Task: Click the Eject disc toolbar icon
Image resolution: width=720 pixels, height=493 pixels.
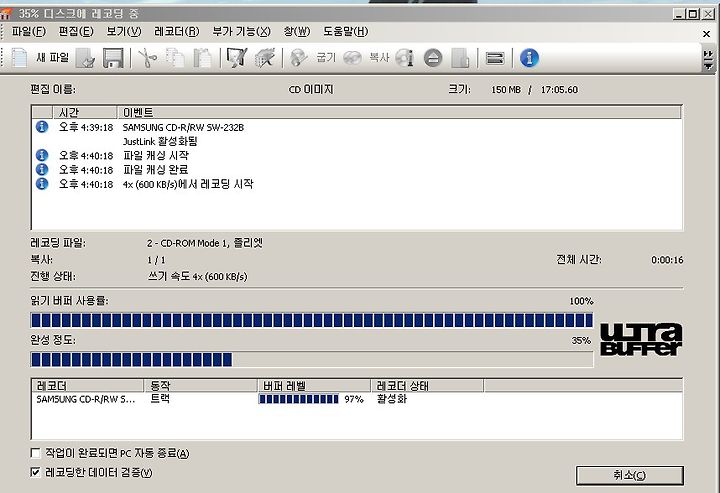Action: point(433,58)
